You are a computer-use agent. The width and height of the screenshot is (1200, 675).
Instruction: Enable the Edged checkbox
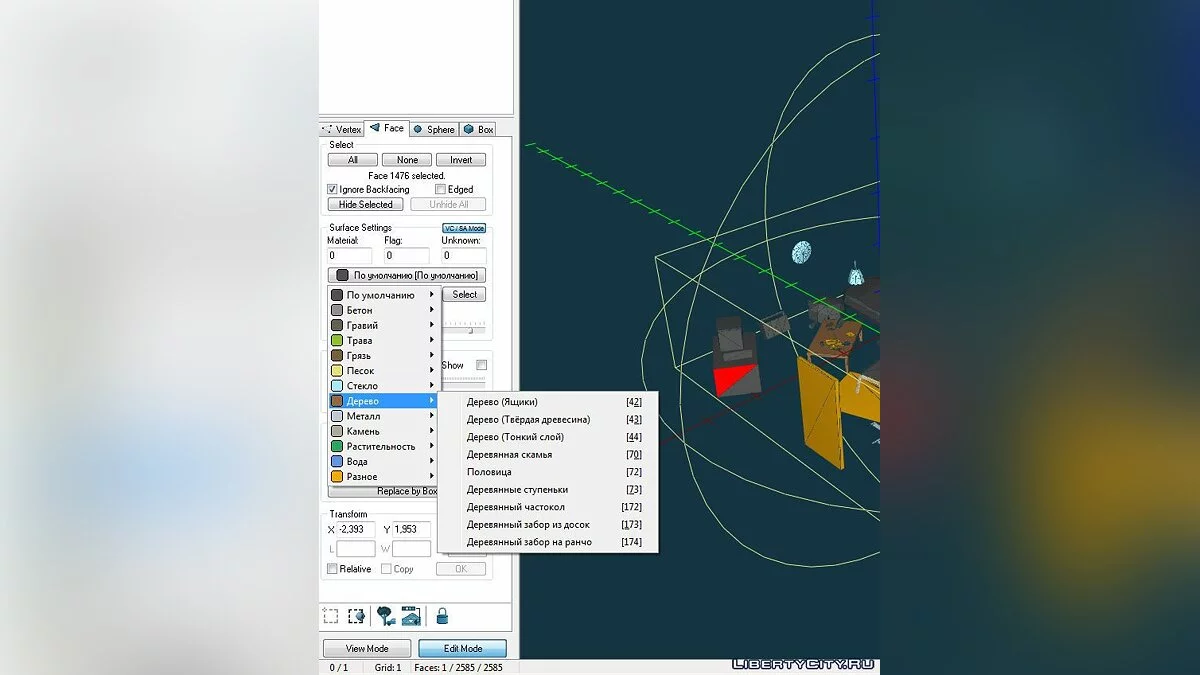[x=440, y=189]
